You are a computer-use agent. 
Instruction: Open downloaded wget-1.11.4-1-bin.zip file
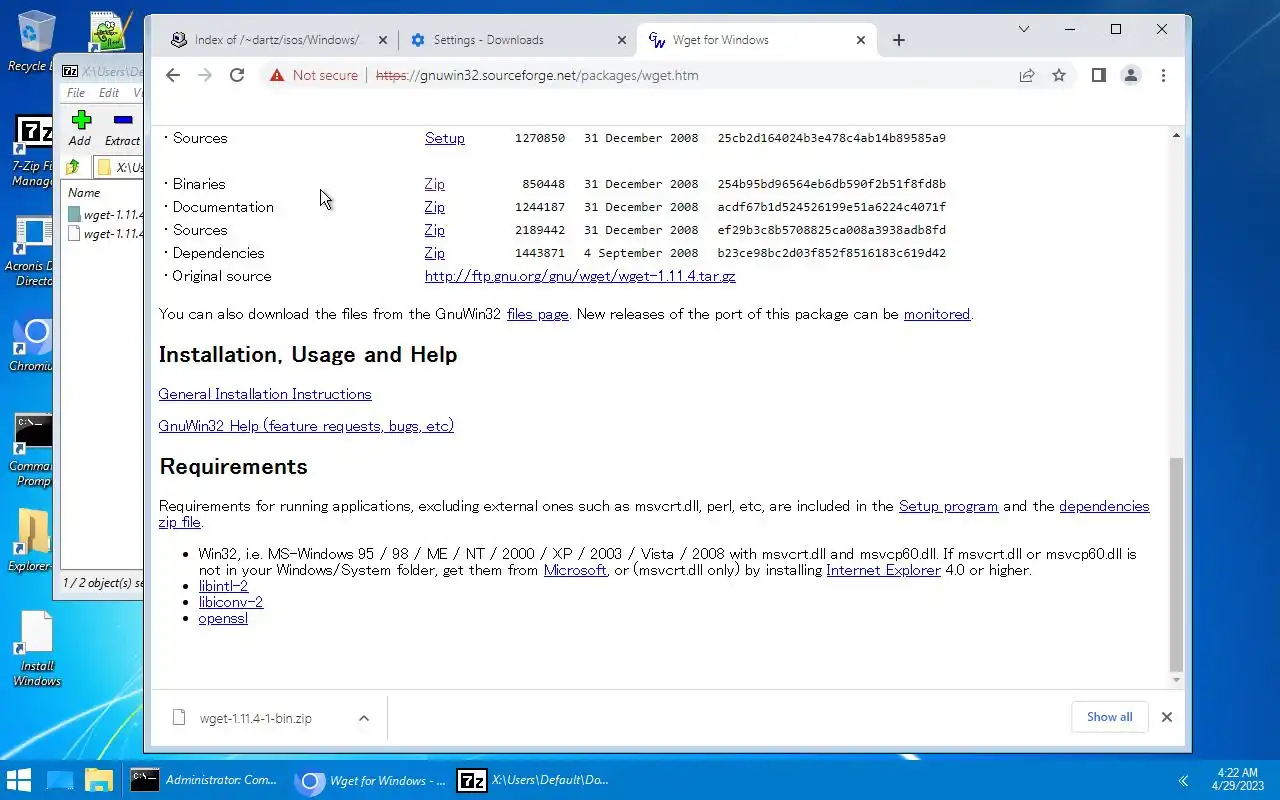pos(255,718)
